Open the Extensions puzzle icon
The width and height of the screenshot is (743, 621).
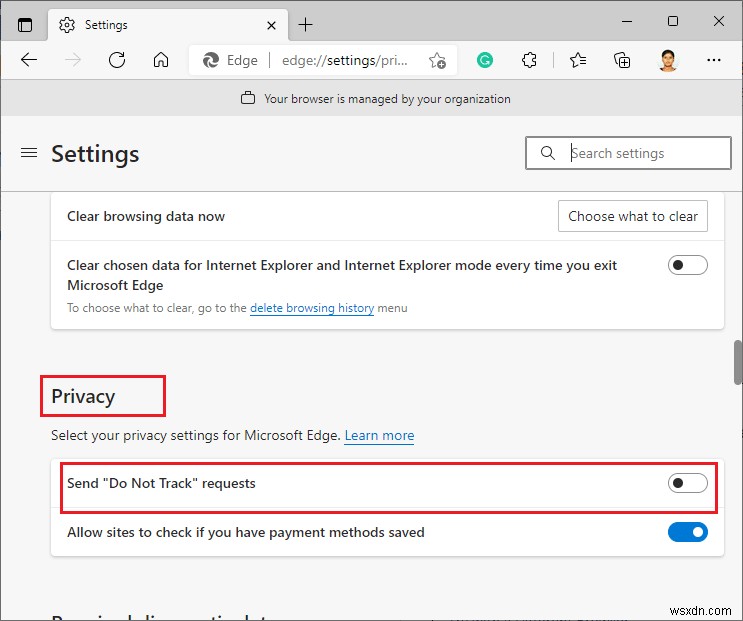tap(530, 60)
